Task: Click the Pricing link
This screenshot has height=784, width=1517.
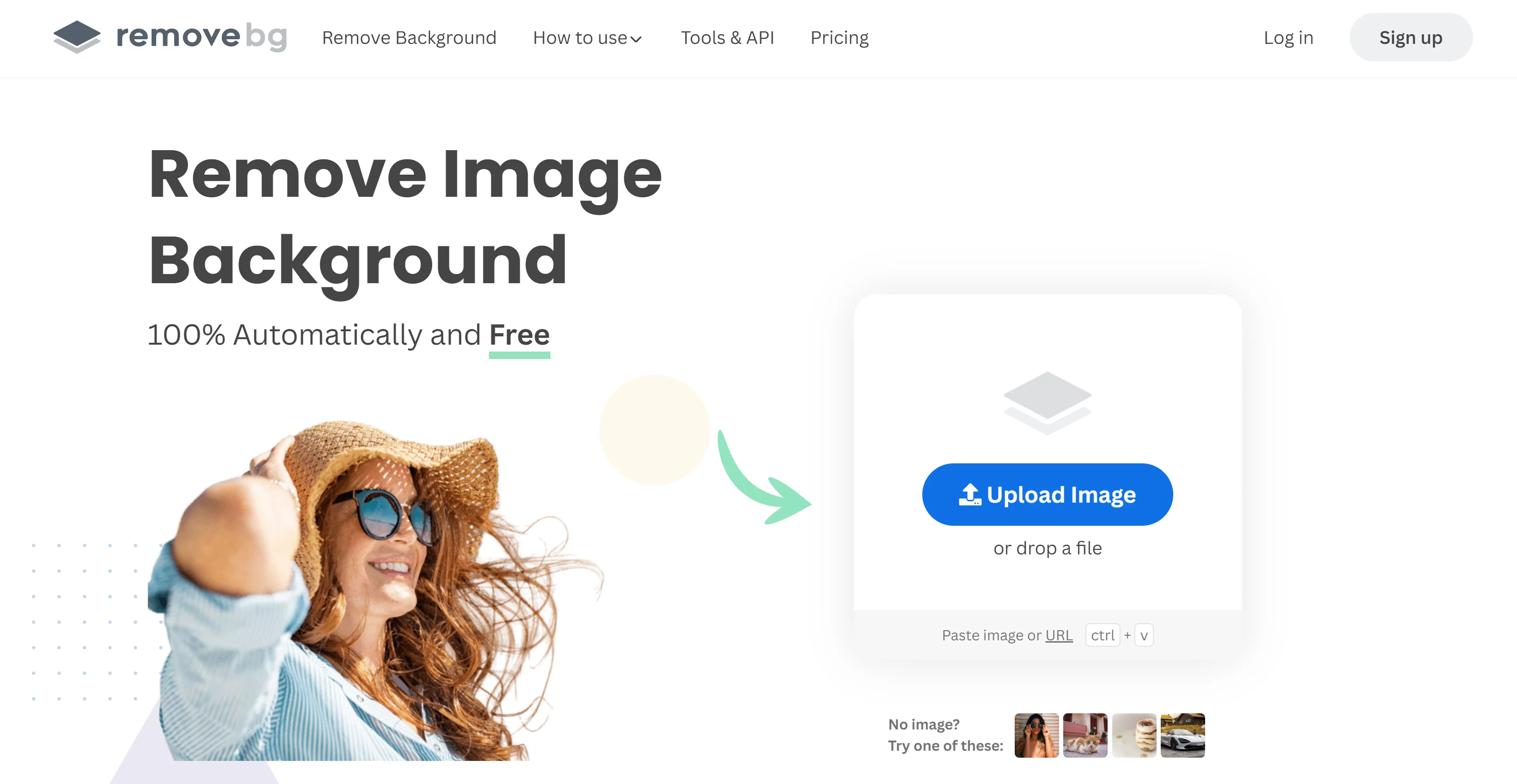Action: pyautogui.click(x=840, y=37)
